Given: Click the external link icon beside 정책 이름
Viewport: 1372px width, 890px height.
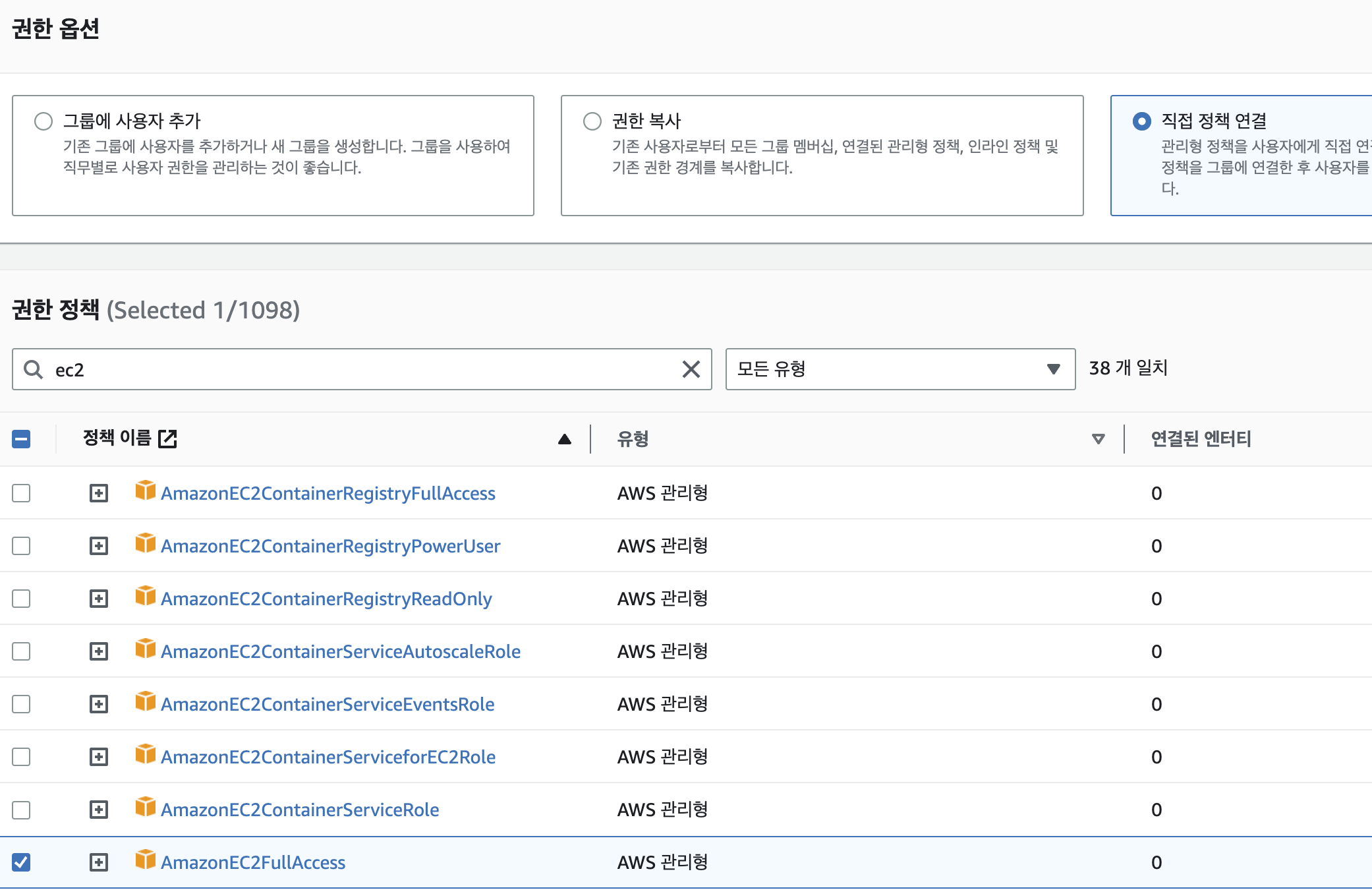Looking at the screenshot, I should tap(167, 438).
